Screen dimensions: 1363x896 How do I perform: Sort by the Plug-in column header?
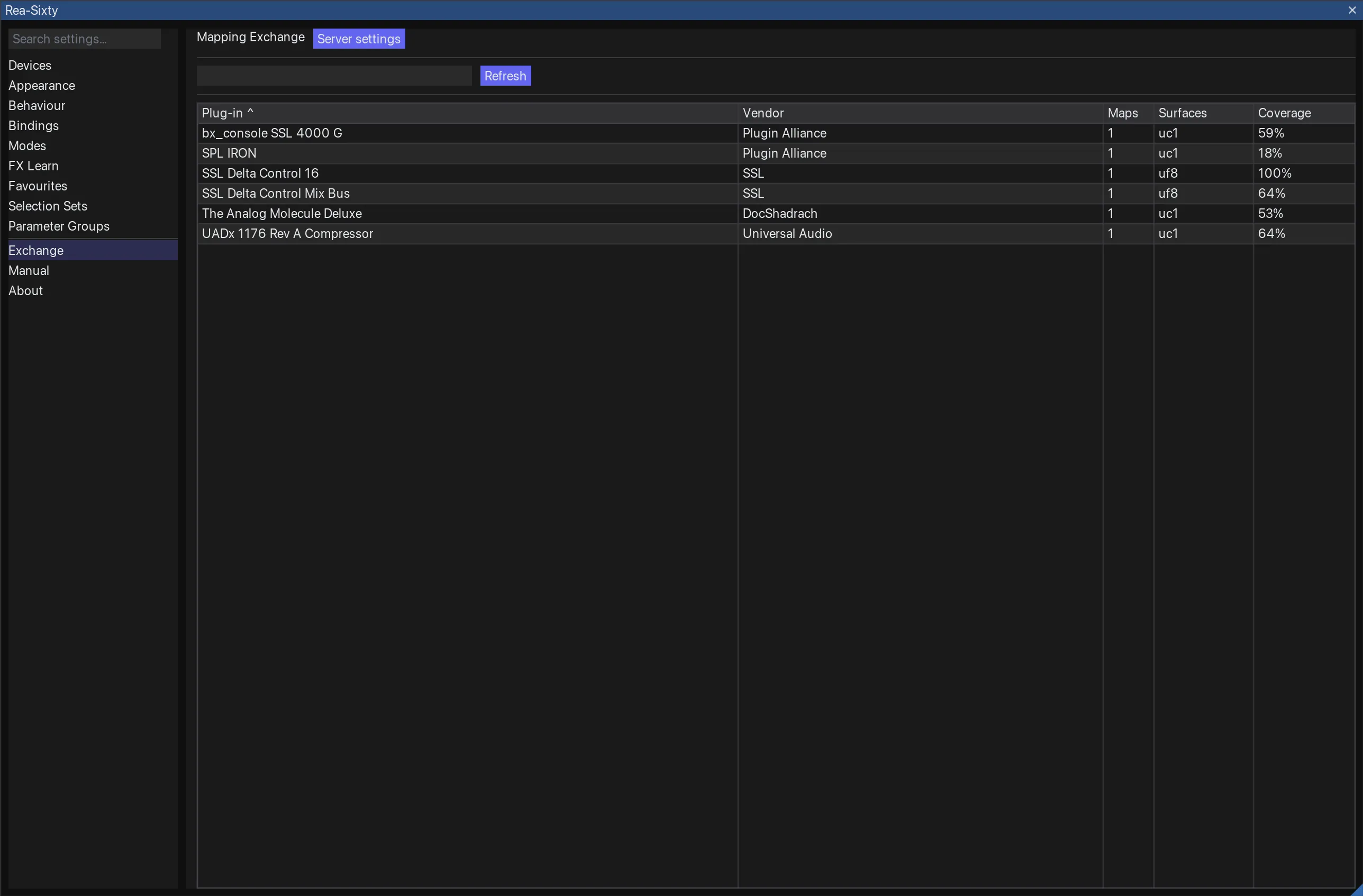tap(467, 113)
